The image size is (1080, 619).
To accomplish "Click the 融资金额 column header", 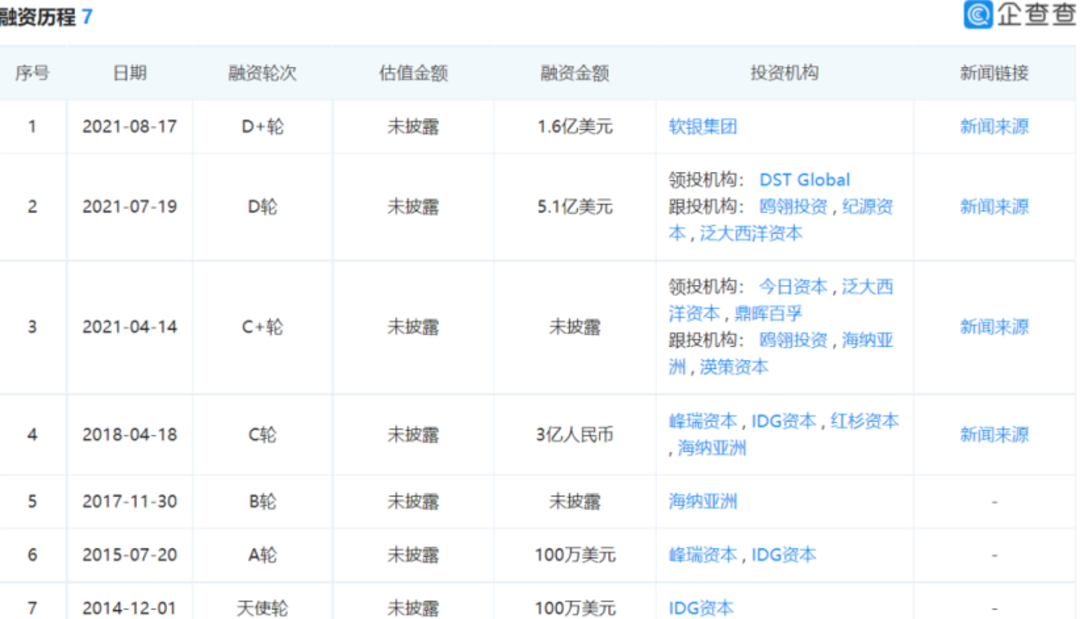I will click(x=574, y=73).
